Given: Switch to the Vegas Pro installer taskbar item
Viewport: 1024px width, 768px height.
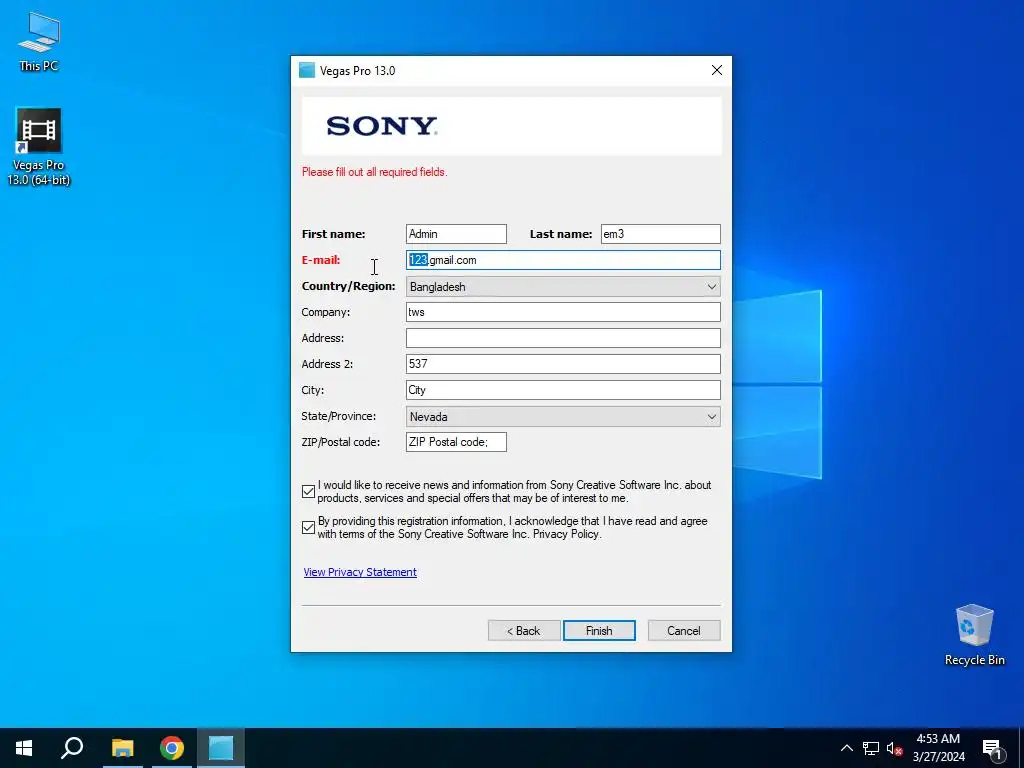Looking at the screenshot, I should point(221,748).
